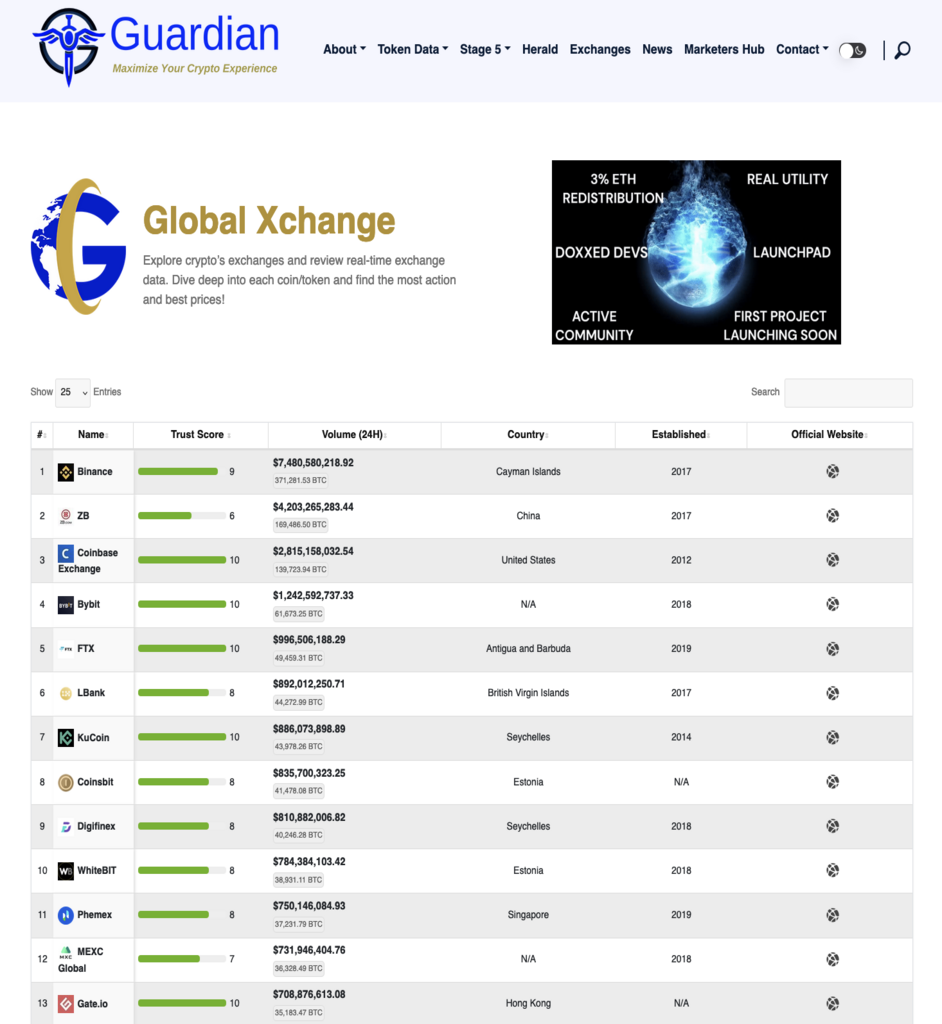
Task: Click the Global Xchange globe logo
Action: coord(78,246)
